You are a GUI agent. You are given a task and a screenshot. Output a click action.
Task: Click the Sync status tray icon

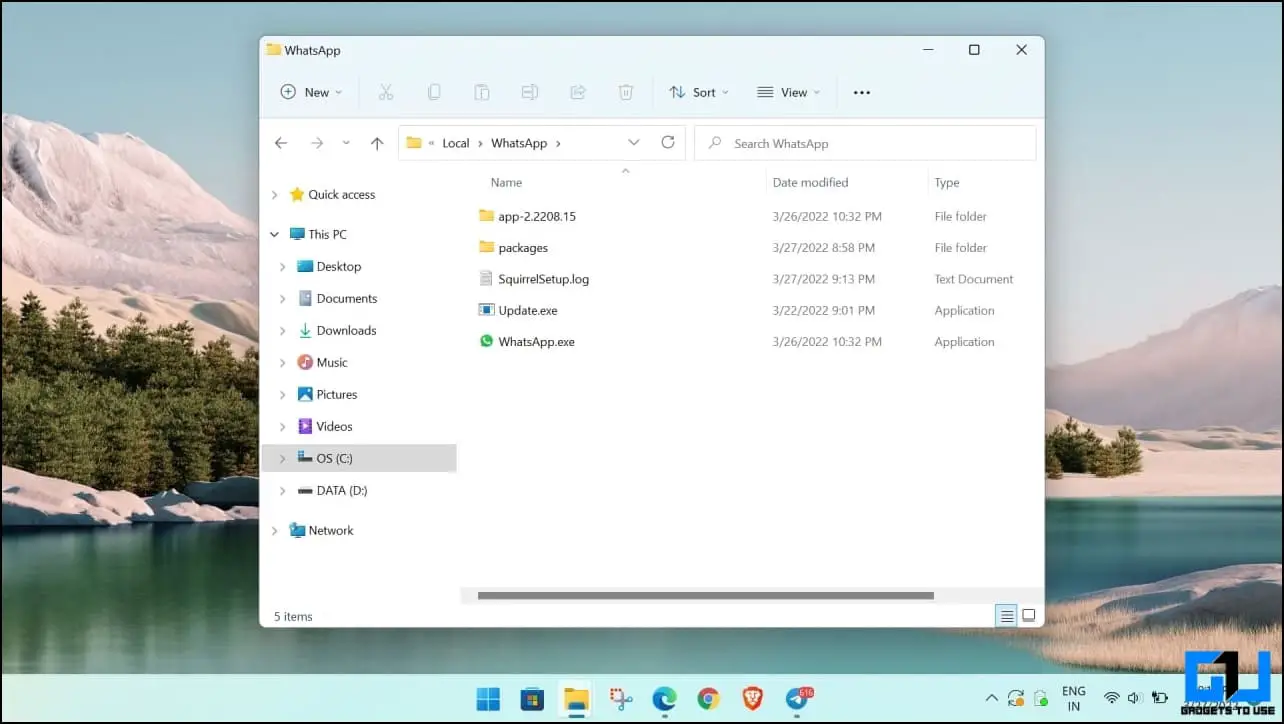point(1016,698)
